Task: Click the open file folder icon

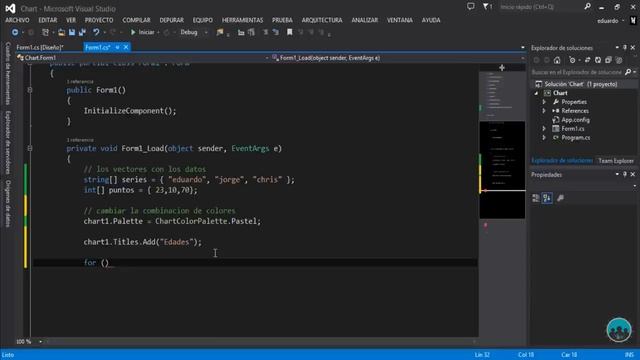Action: [x=61, y=32]
